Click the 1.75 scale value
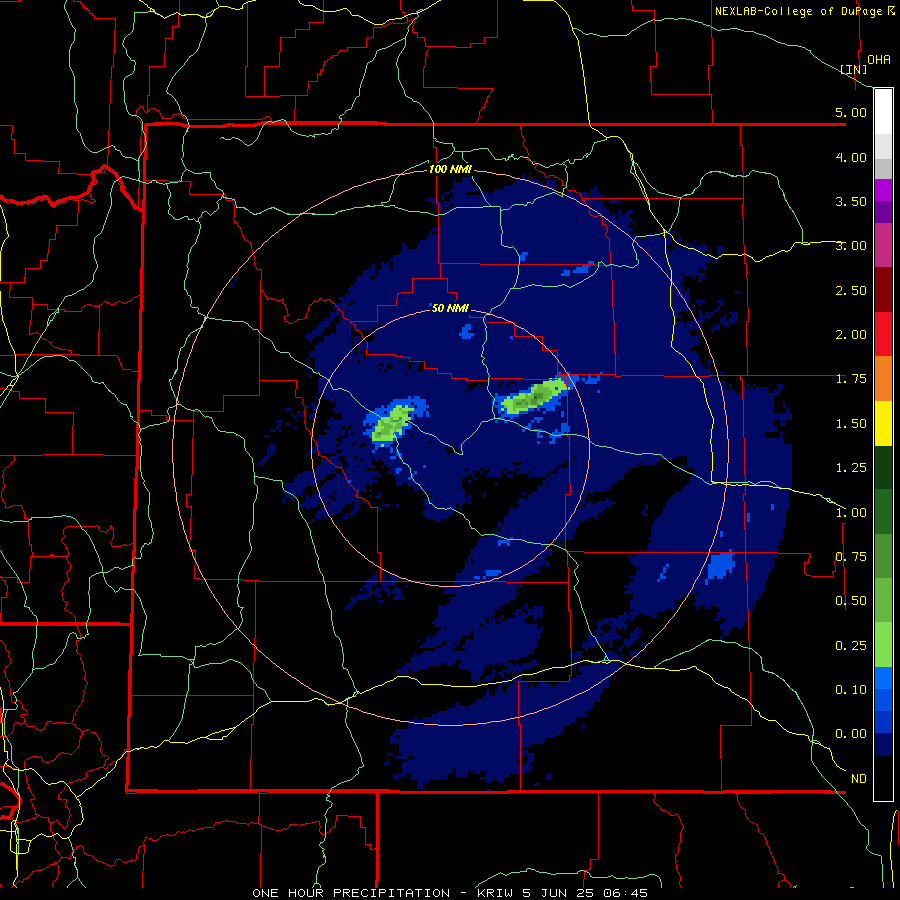 [x=851, y=379]
